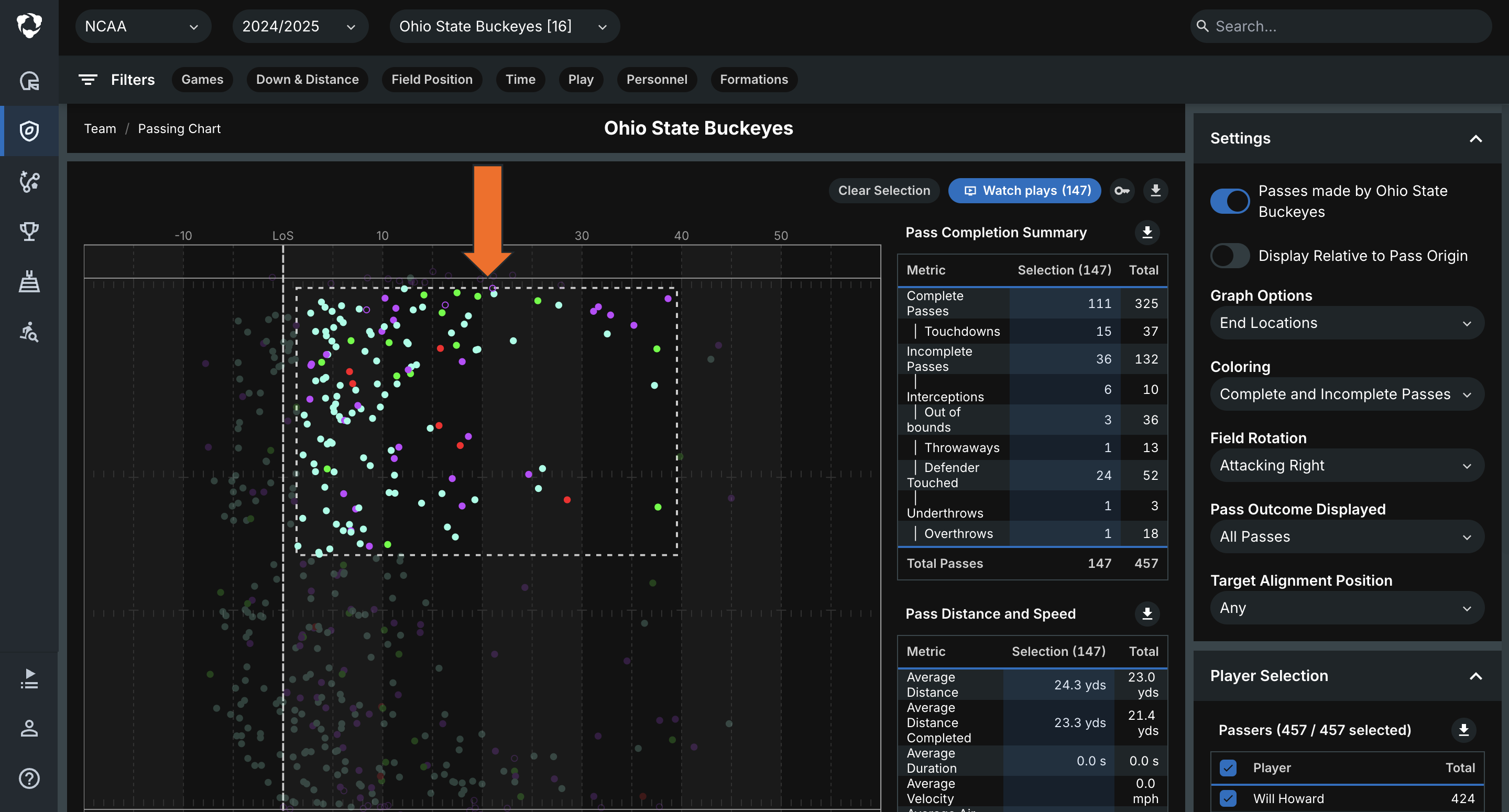Screen dimensions: 1509x812
Task: Uncheck the Will Howard checkbox
Action: 1228,798
